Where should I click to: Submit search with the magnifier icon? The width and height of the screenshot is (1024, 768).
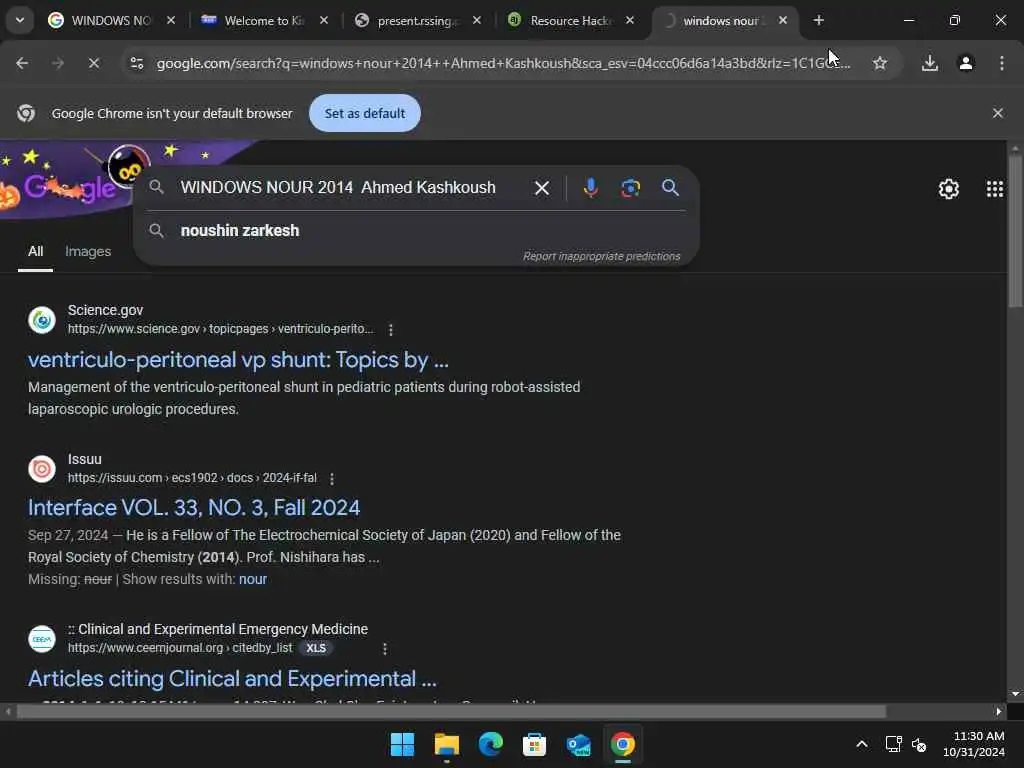click(x=670, y=188)
